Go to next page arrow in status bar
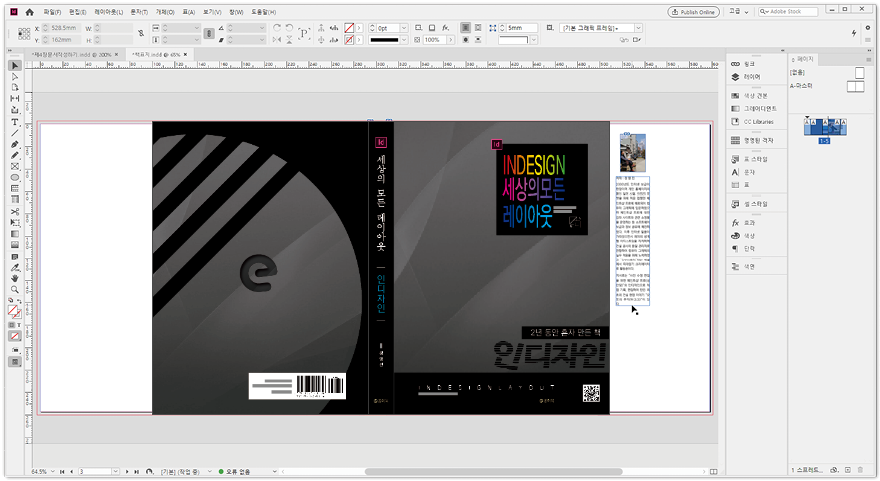This screenshot has width=880, height=481. click(x=127, y=471)
